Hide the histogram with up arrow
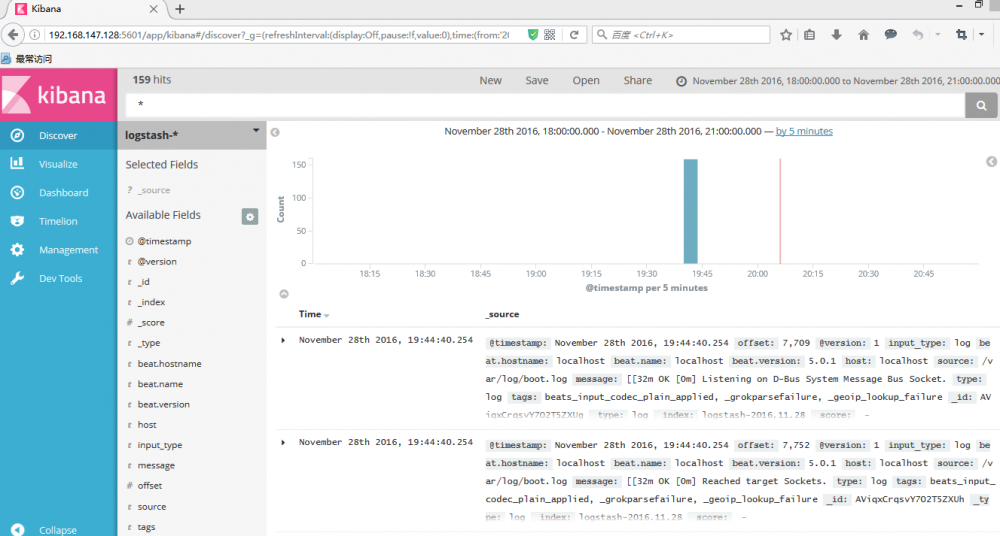This screenshot has width=1000, height=536. coord(284,294)
